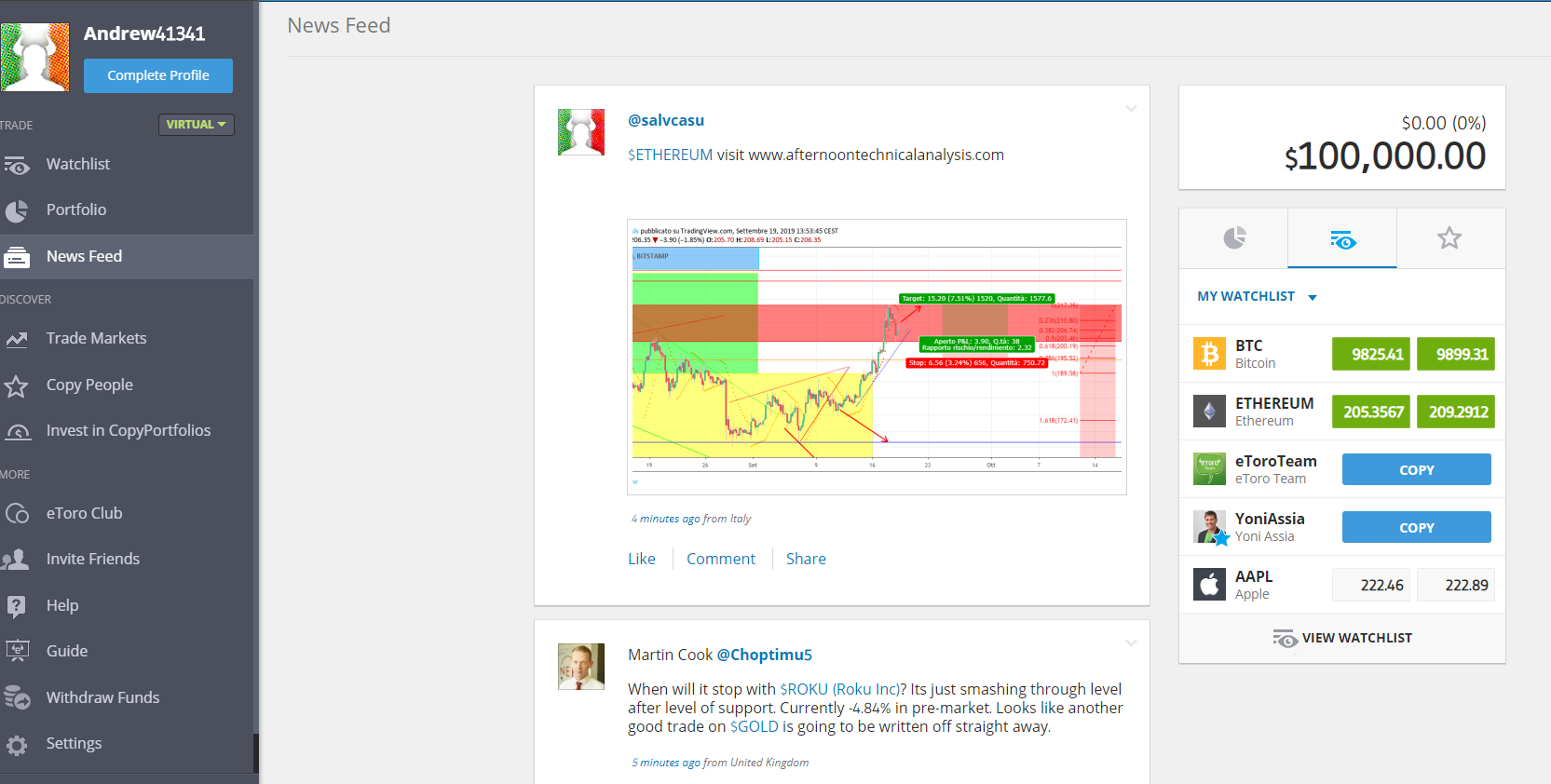Click the Copy People star icon
Screen dimensions: 1551x784
click(x=17, y=385)
